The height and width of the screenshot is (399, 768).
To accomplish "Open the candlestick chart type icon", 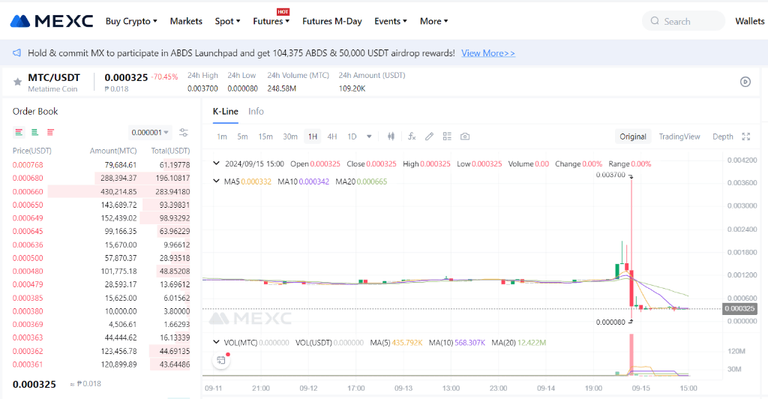I will pos(391,137).
